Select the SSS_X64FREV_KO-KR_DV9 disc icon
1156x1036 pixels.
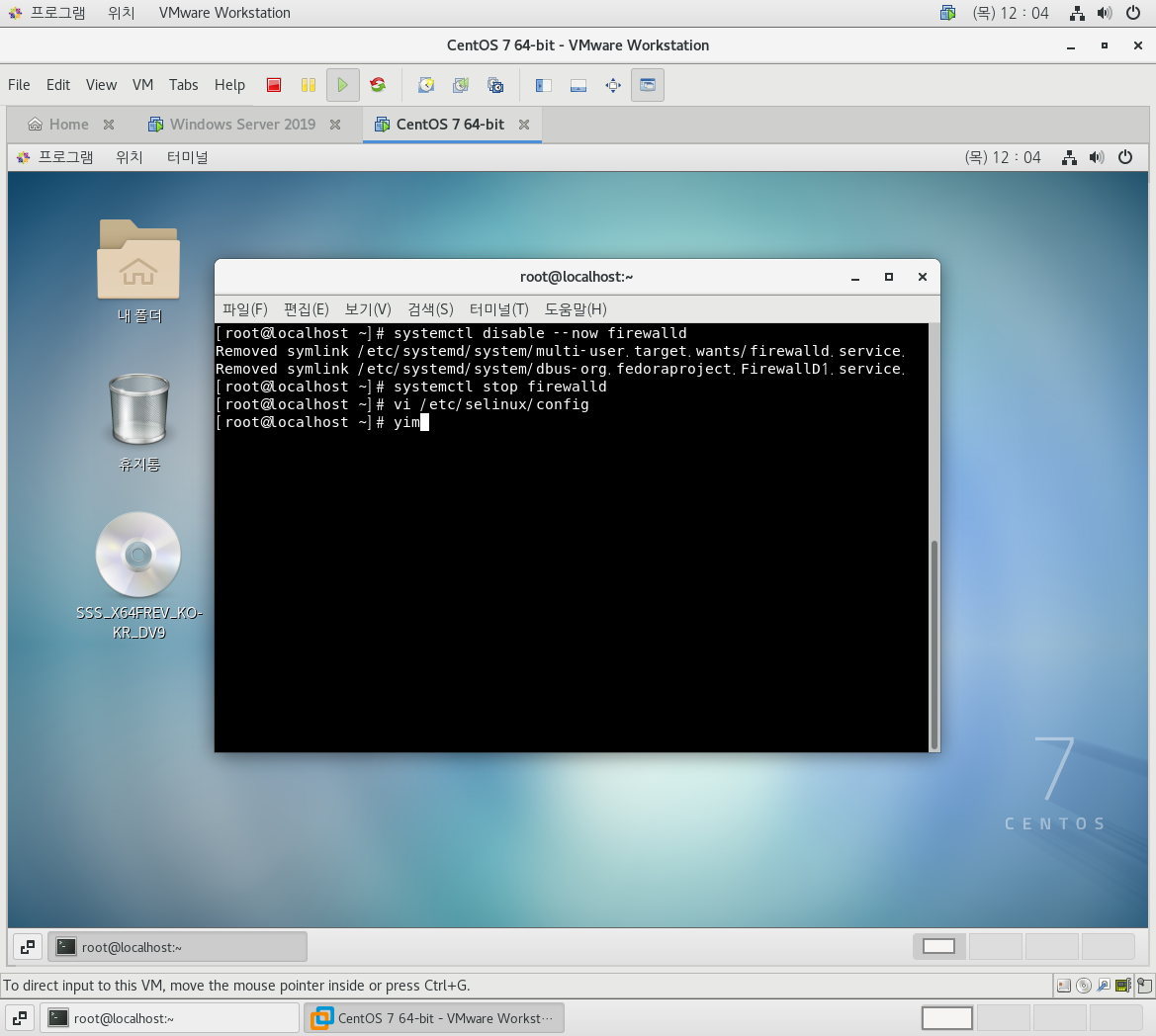[x=138, y=576]
